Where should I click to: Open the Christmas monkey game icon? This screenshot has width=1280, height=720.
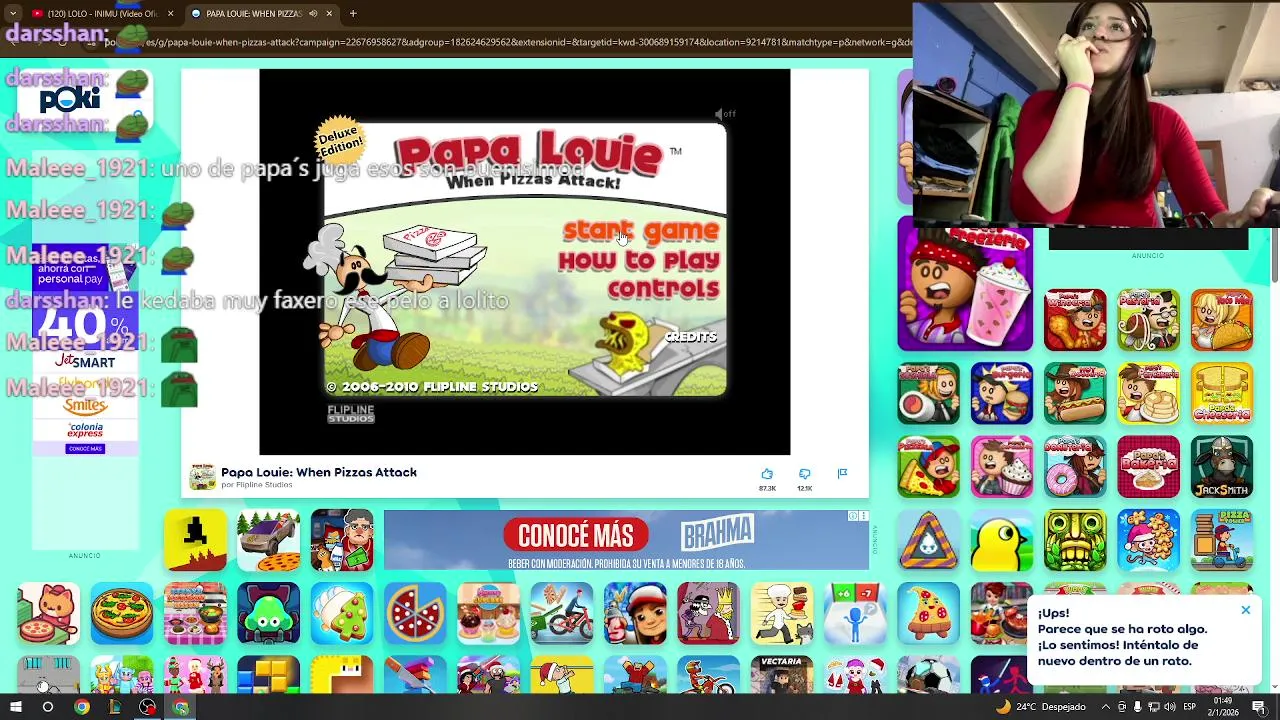pos(1148,540)
